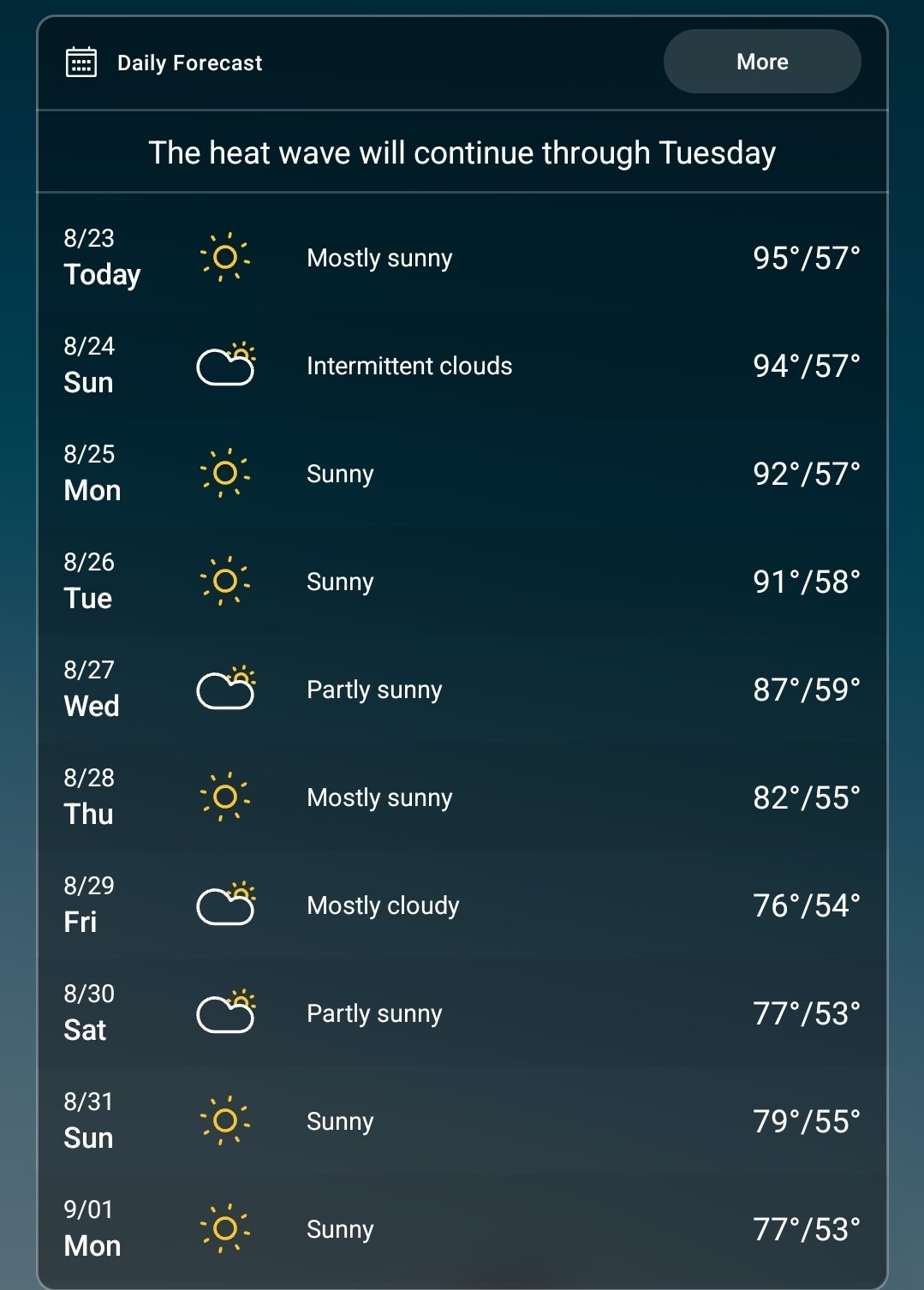924x1290 pixels.
Task: Click the 8/29 mostly cloudy icon
Action: 226,905
